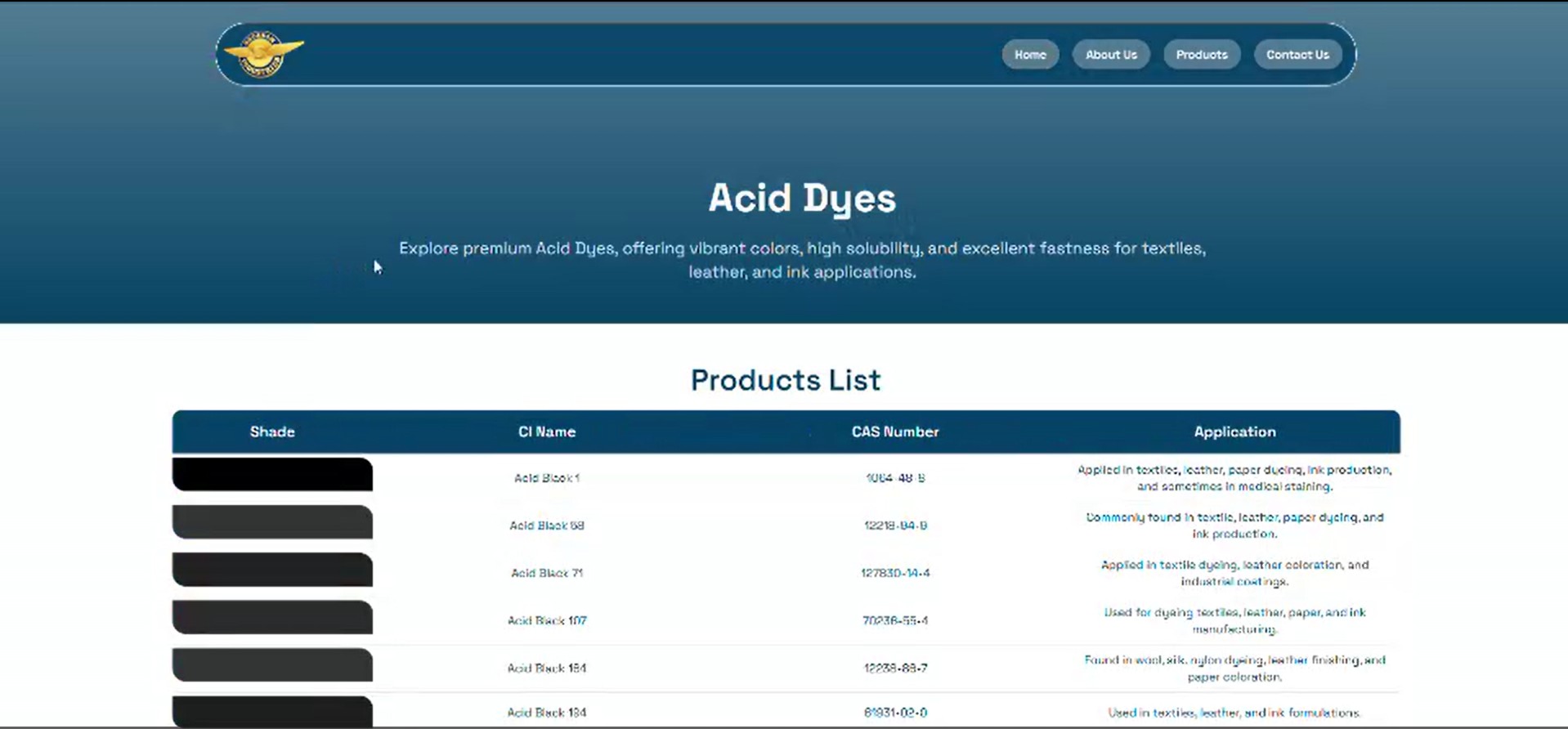Click the application text mentioning medical staining

pos(1234,478)
